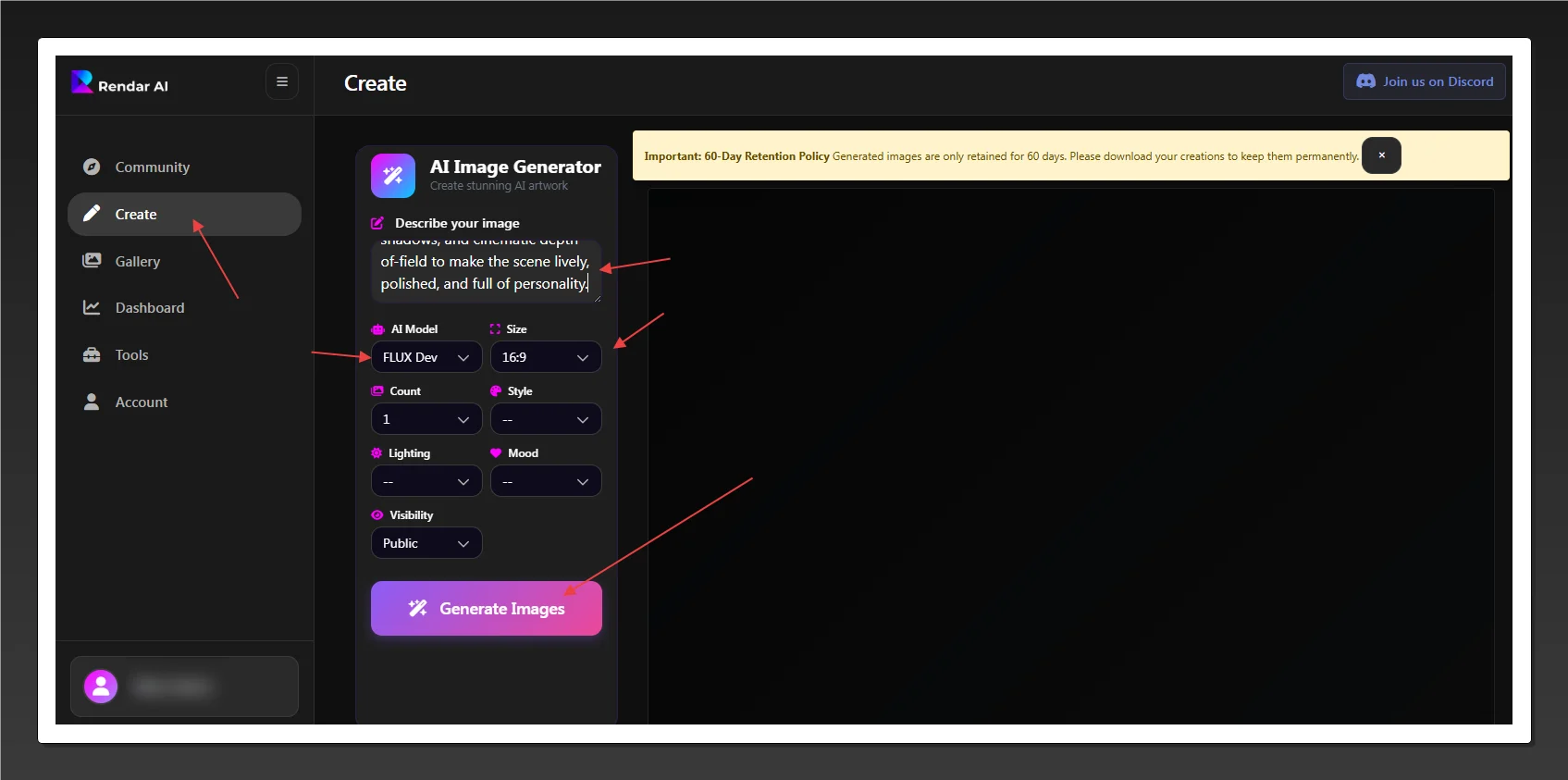The image size is (1568, 780).
Task: Change the Visibility Public dropdown
Action: pyautogui.click(x=426, y=543)
